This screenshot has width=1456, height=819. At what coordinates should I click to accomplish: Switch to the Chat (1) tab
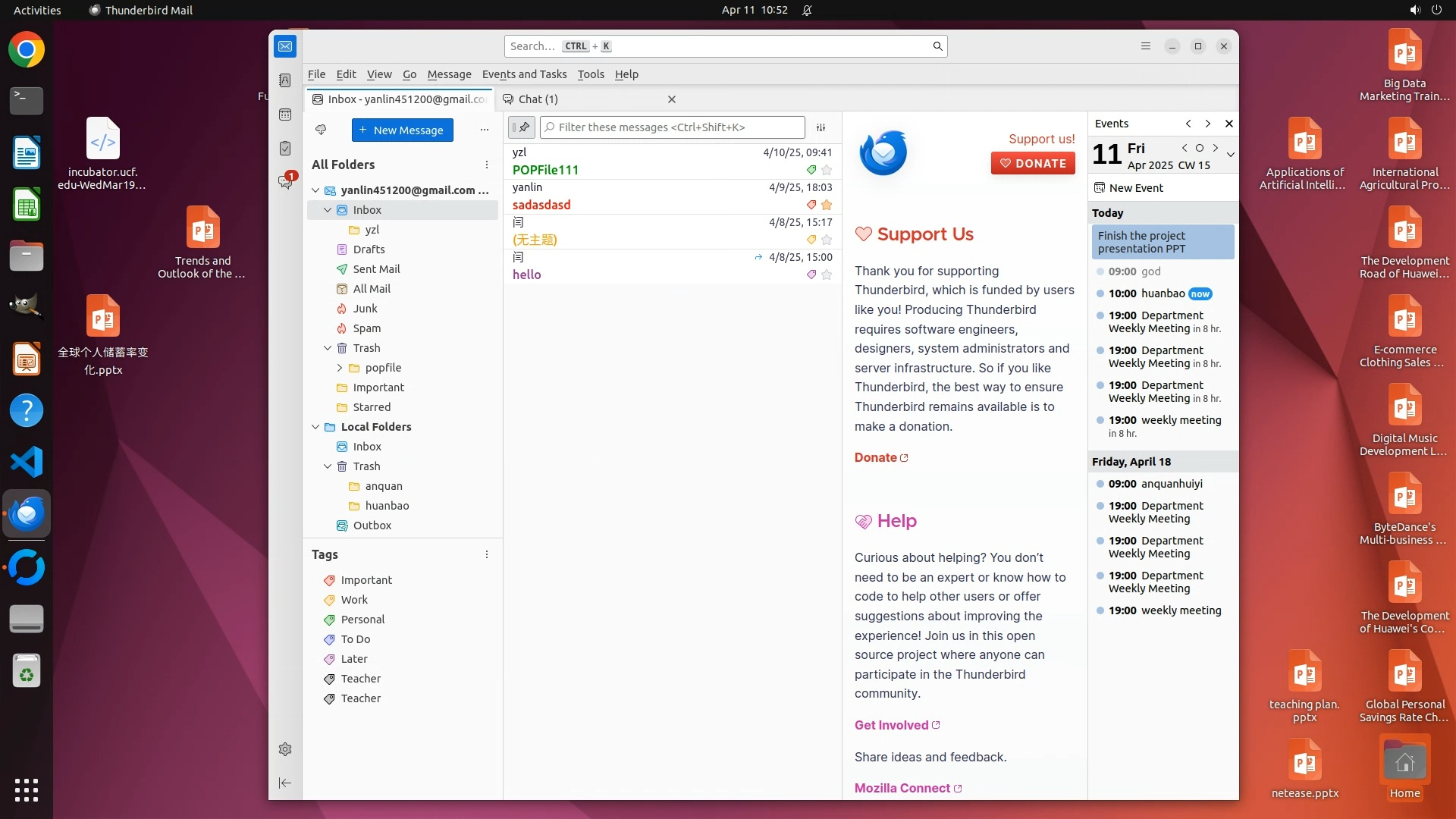click(x=538, y=99)
